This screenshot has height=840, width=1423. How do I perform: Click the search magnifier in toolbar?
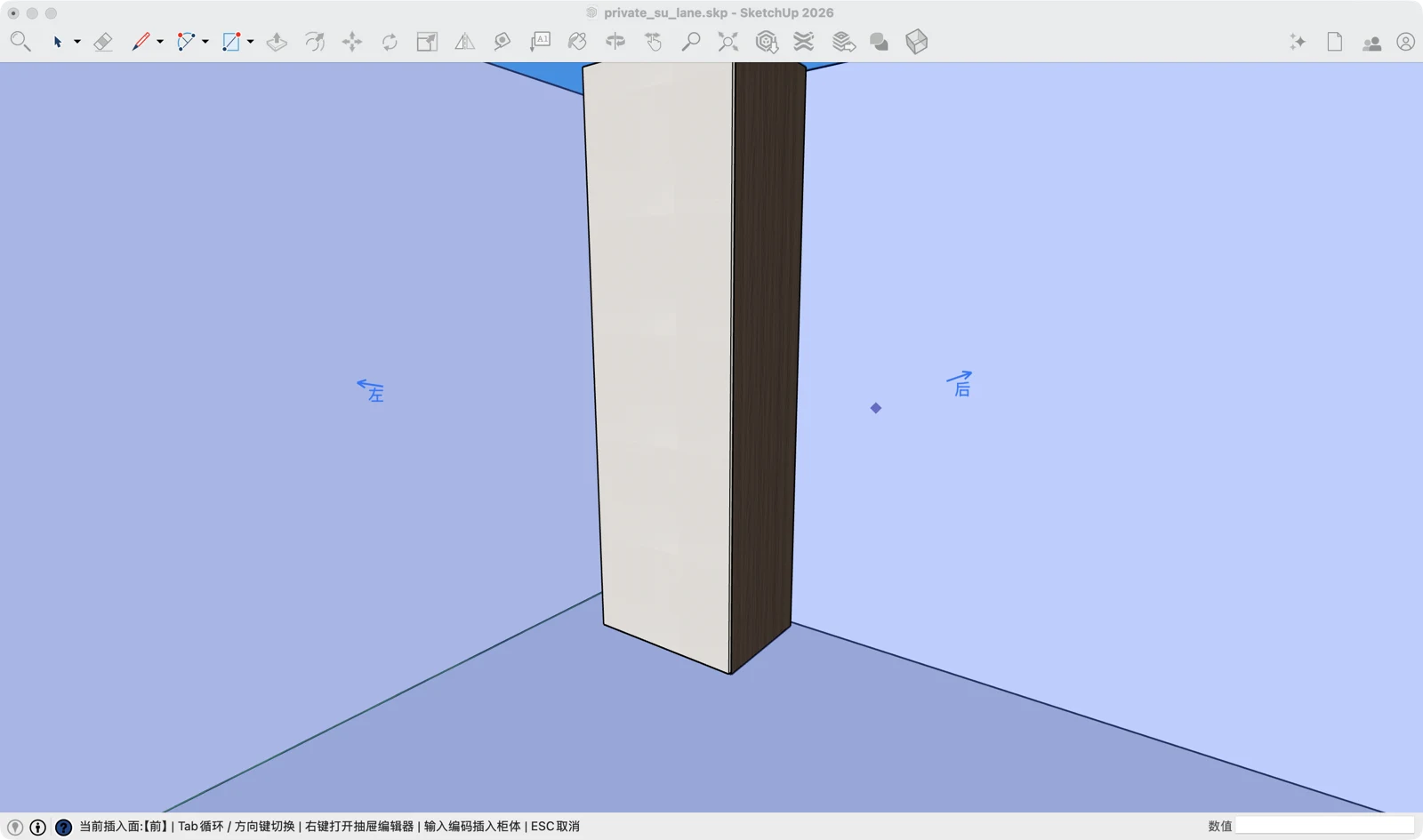coord(20,42)
